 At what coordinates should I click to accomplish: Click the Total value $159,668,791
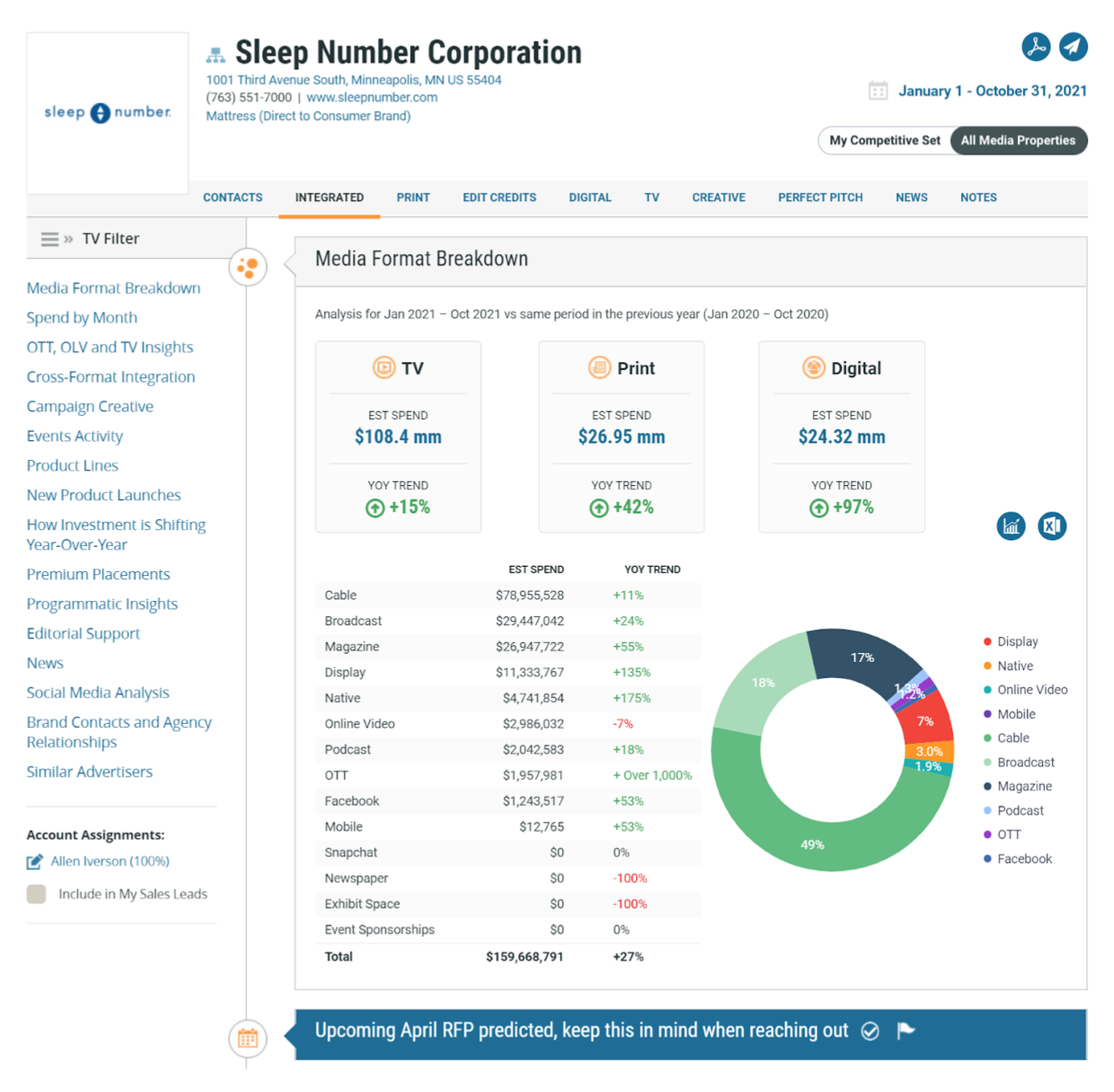pos(524,957)
